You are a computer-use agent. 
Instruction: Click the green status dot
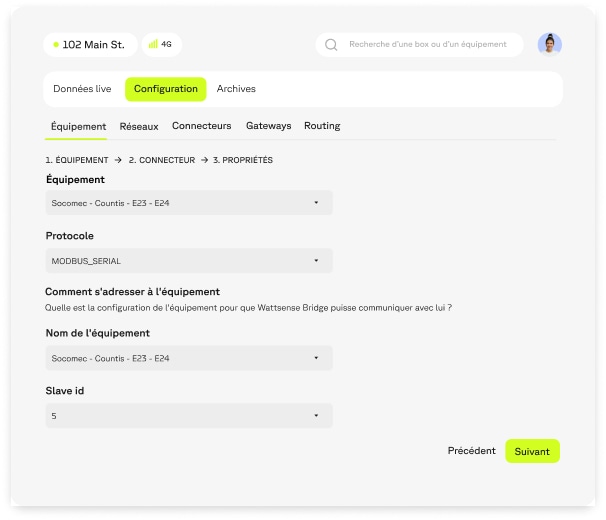(x=56, y=45)
